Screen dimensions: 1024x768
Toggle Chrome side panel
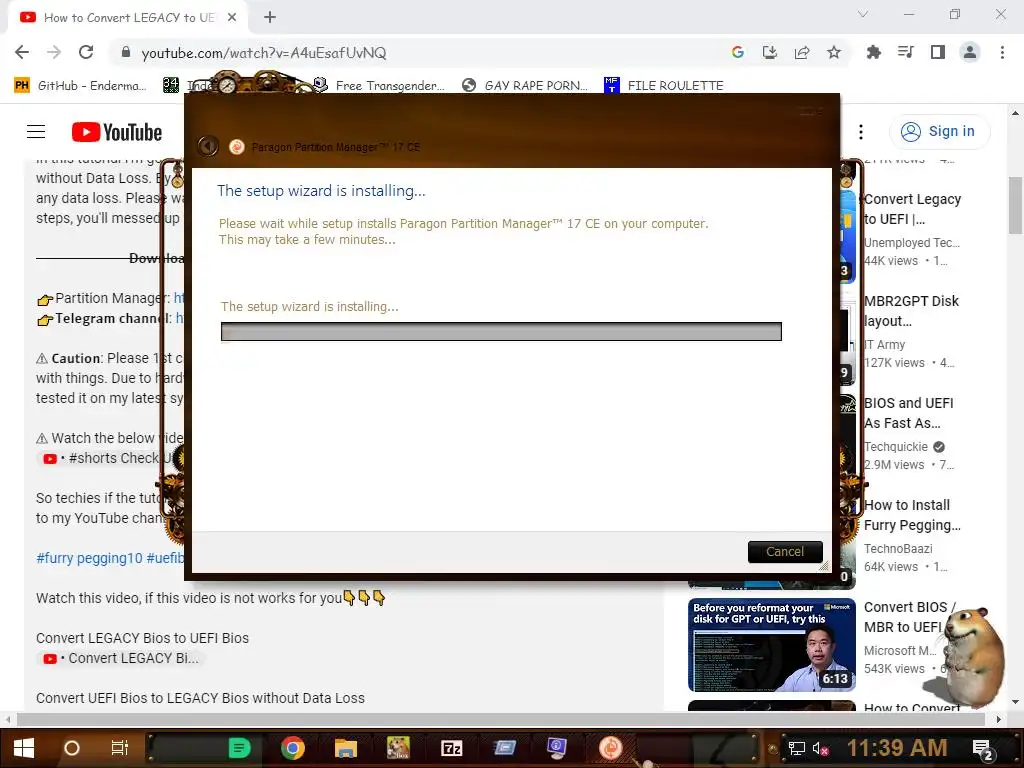(x=938, y=52)
